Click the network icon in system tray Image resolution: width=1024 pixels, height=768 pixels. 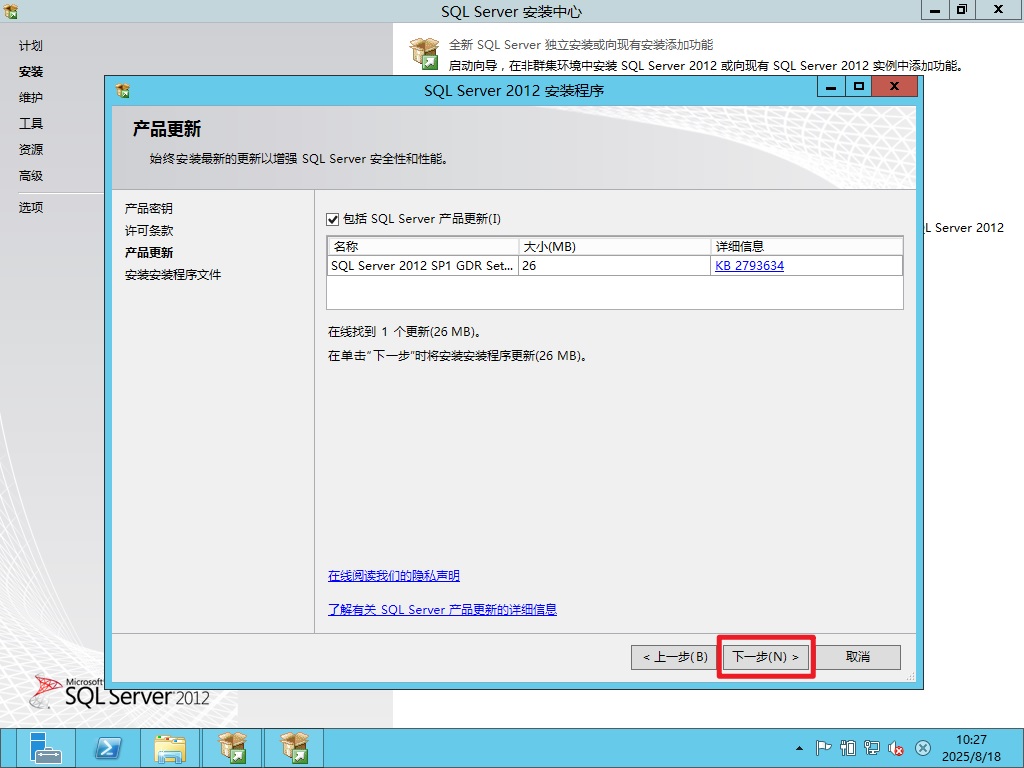872,748
